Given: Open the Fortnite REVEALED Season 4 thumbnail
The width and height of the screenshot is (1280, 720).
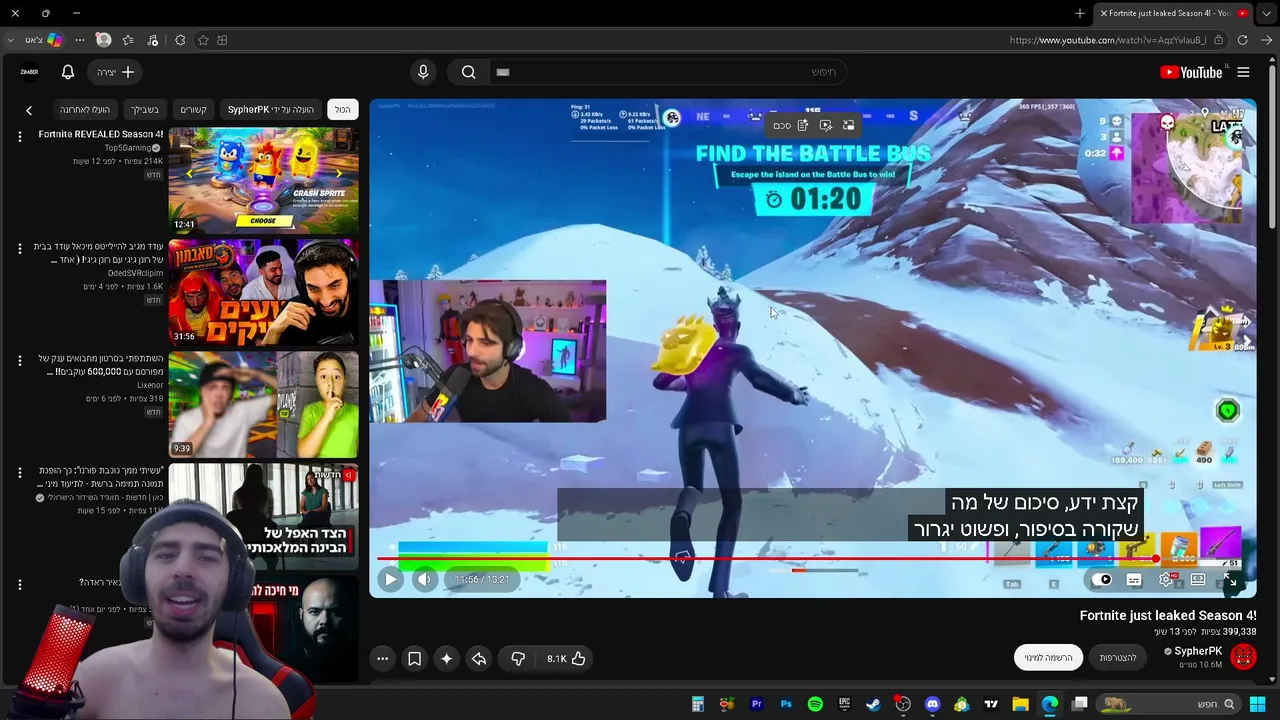Looking at the screenshot, I should click(x=263, y=180).
